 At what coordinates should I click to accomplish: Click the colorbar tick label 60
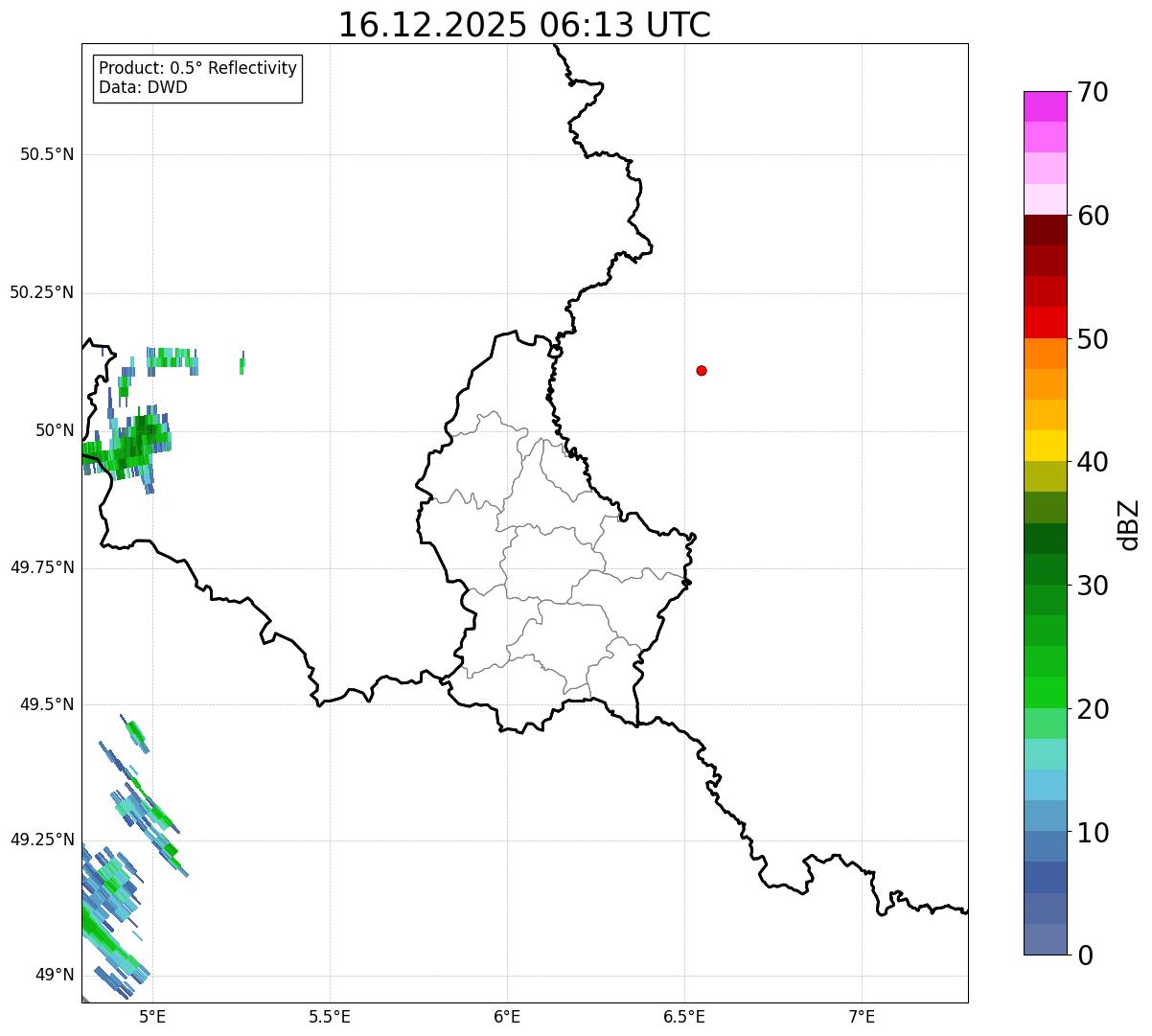coord(1093,216)
